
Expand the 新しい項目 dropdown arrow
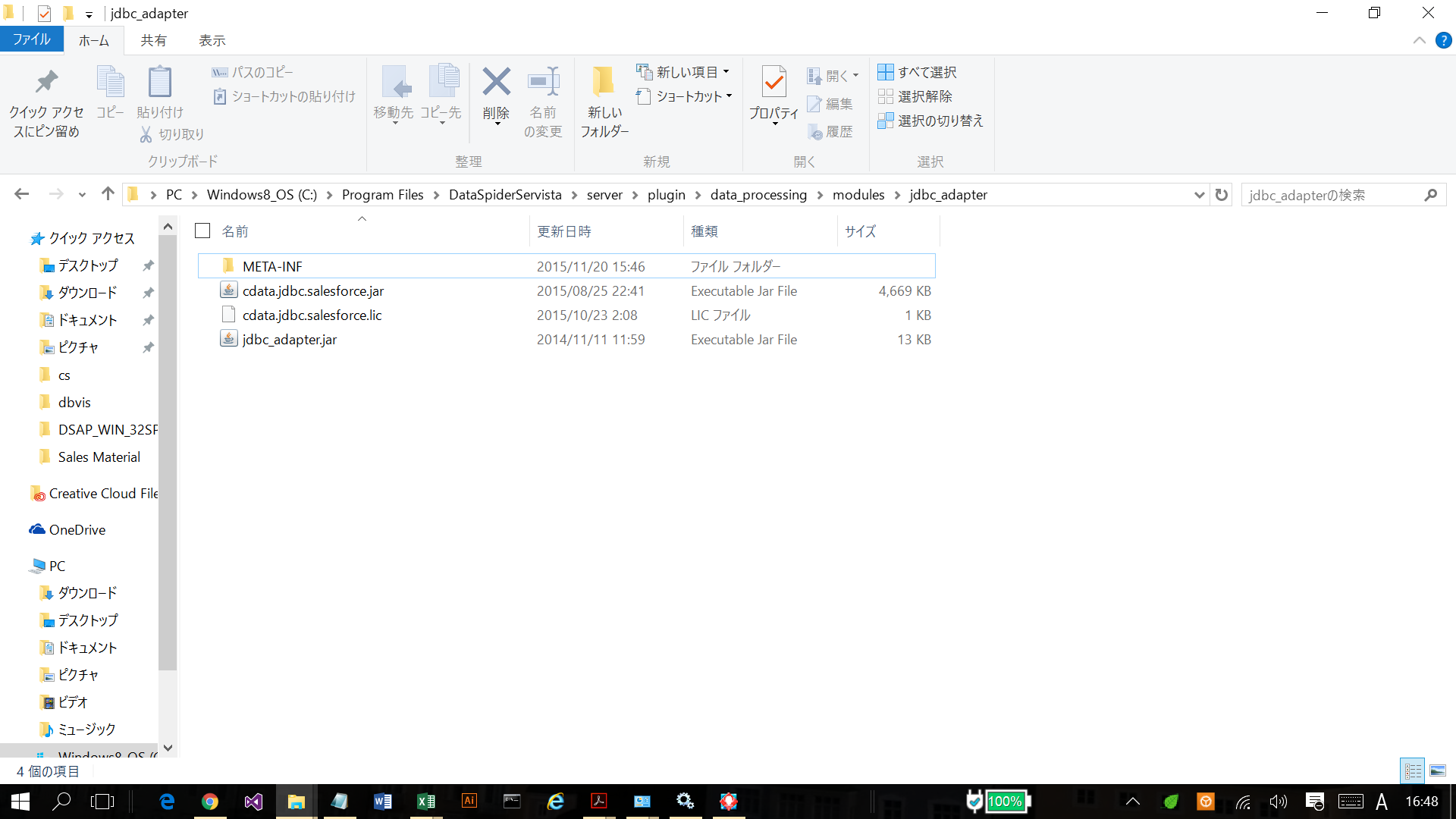725,71
